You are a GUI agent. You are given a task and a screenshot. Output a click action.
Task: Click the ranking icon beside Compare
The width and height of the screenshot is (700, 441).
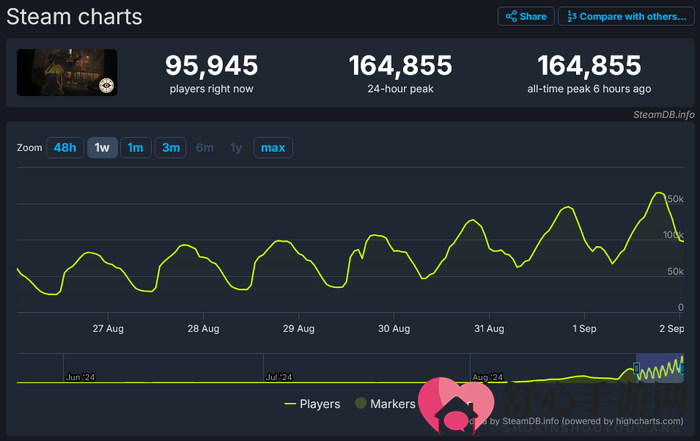coord(571,17)
